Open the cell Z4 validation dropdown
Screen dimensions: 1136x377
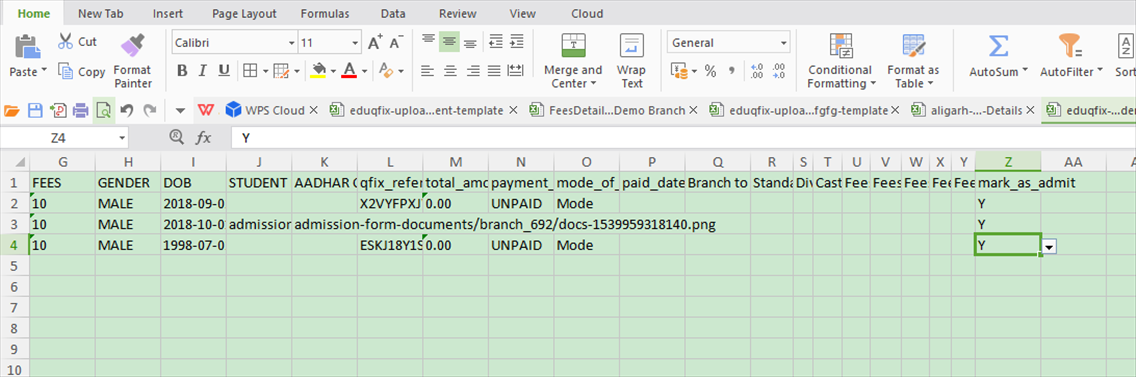pyautogui.click(x=1050, y=246)
